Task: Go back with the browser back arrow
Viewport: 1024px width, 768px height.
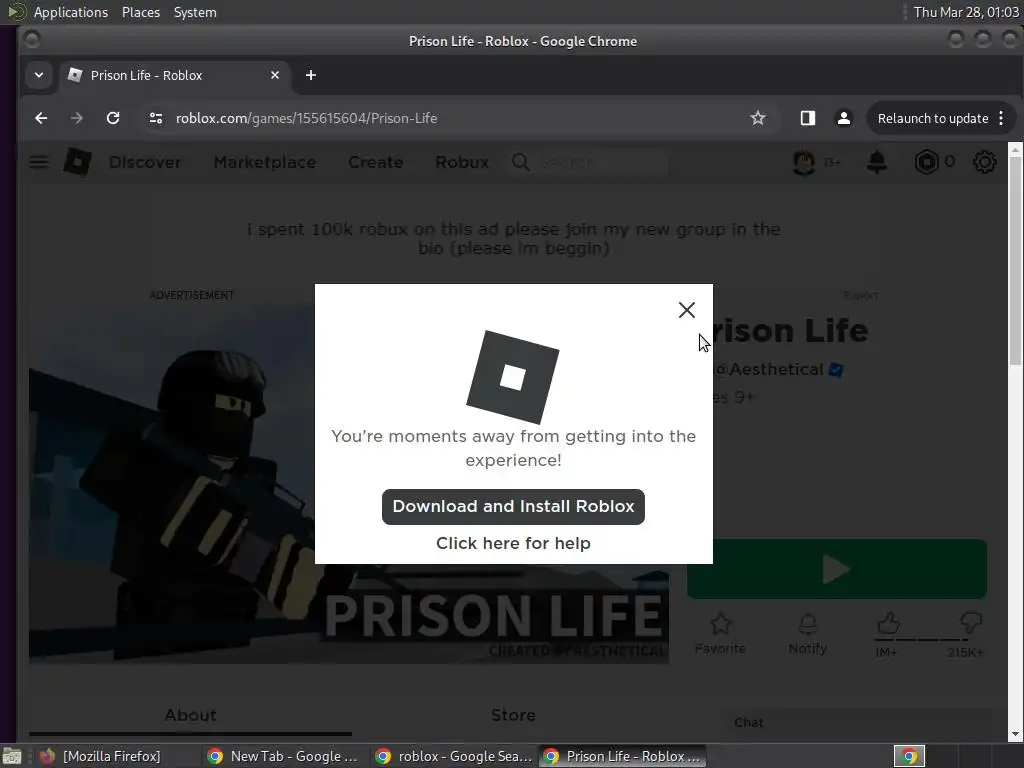Action: [x=40, y=118]
